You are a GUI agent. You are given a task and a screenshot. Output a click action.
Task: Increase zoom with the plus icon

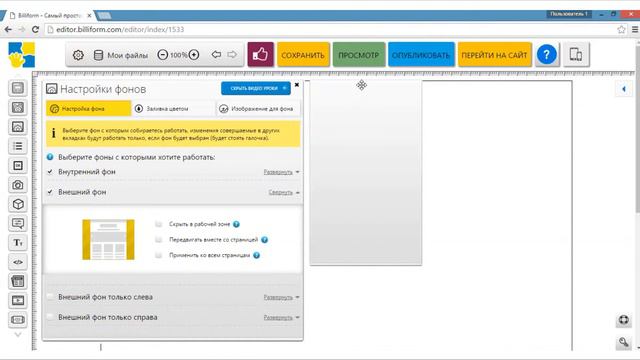(x=194, y=55)
